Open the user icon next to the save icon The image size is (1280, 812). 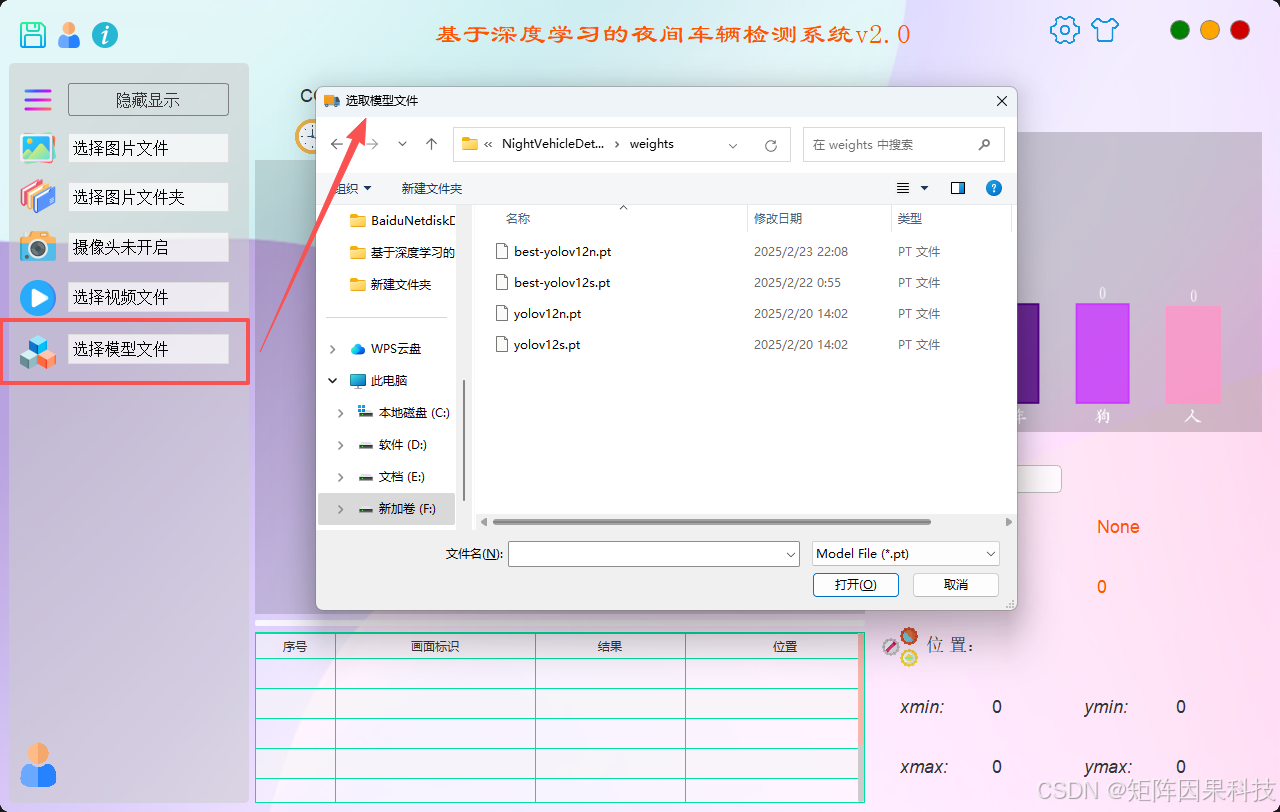click(x=69, y=35)
